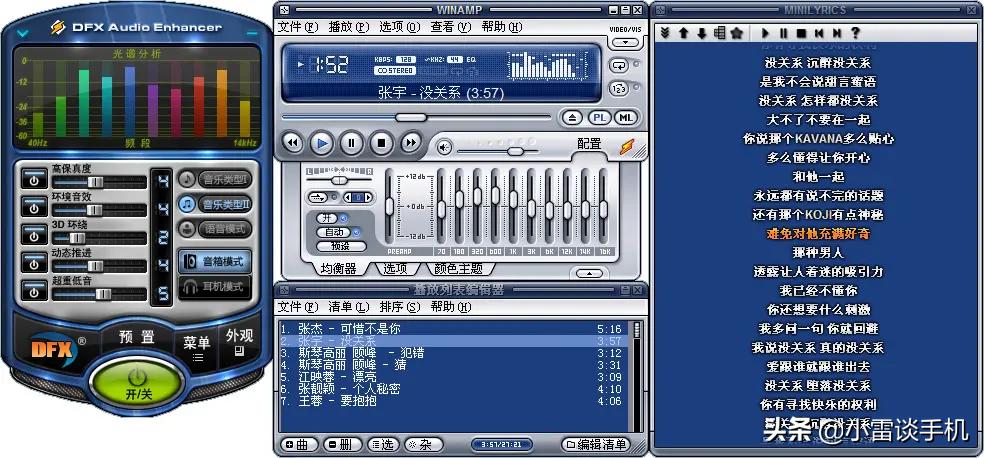Toggle Winamp repeat mode icon

click(x=619, y=65)
